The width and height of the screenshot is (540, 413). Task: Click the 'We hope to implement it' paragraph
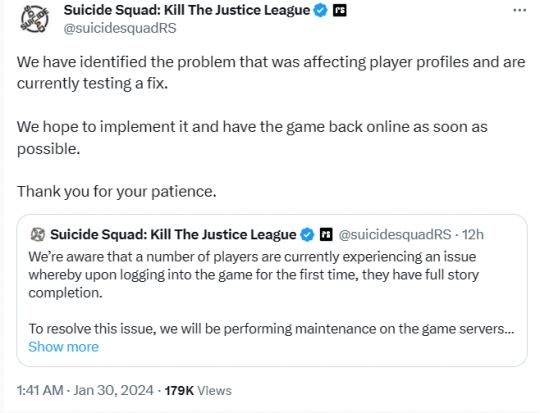click(x=252, y=138)
